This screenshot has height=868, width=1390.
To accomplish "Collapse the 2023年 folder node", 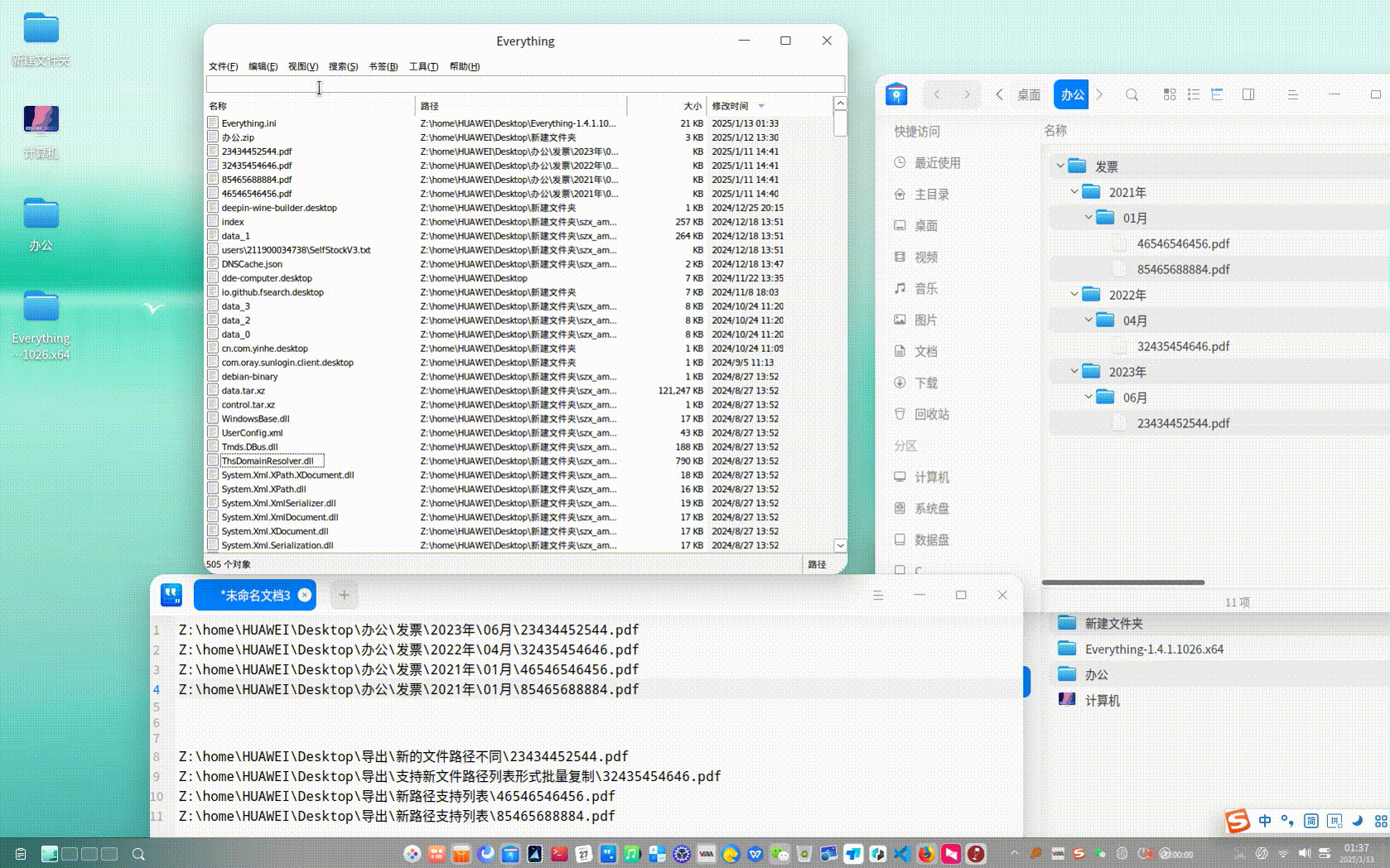I will (1074, 371).
